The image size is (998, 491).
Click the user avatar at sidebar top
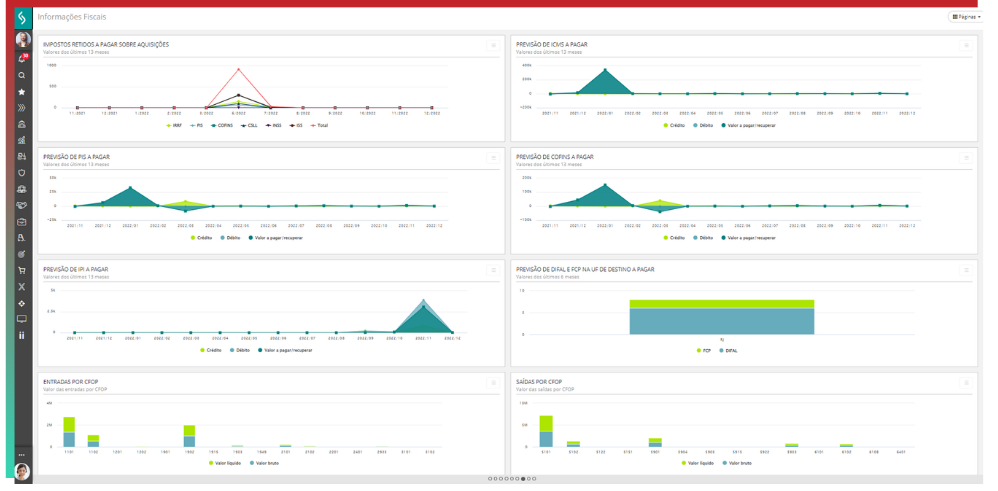pos(22,39)
